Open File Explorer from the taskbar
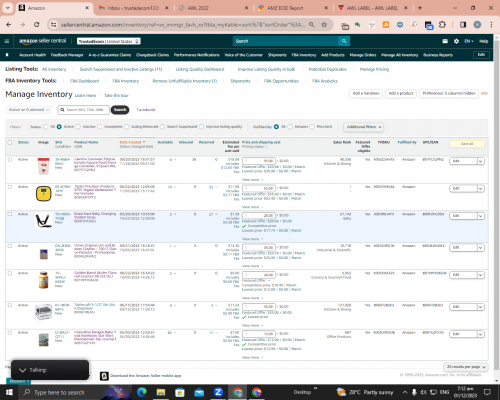Image resolution: width=500 pixels, height=400 pixels. (x=161, y=392)
